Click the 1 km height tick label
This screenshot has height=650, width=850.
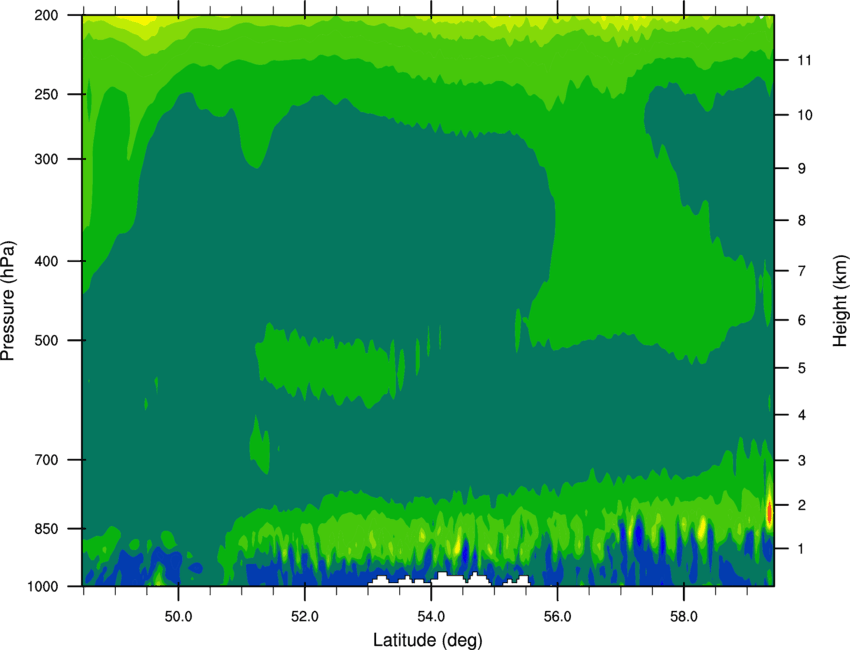[x=802, y=549]
